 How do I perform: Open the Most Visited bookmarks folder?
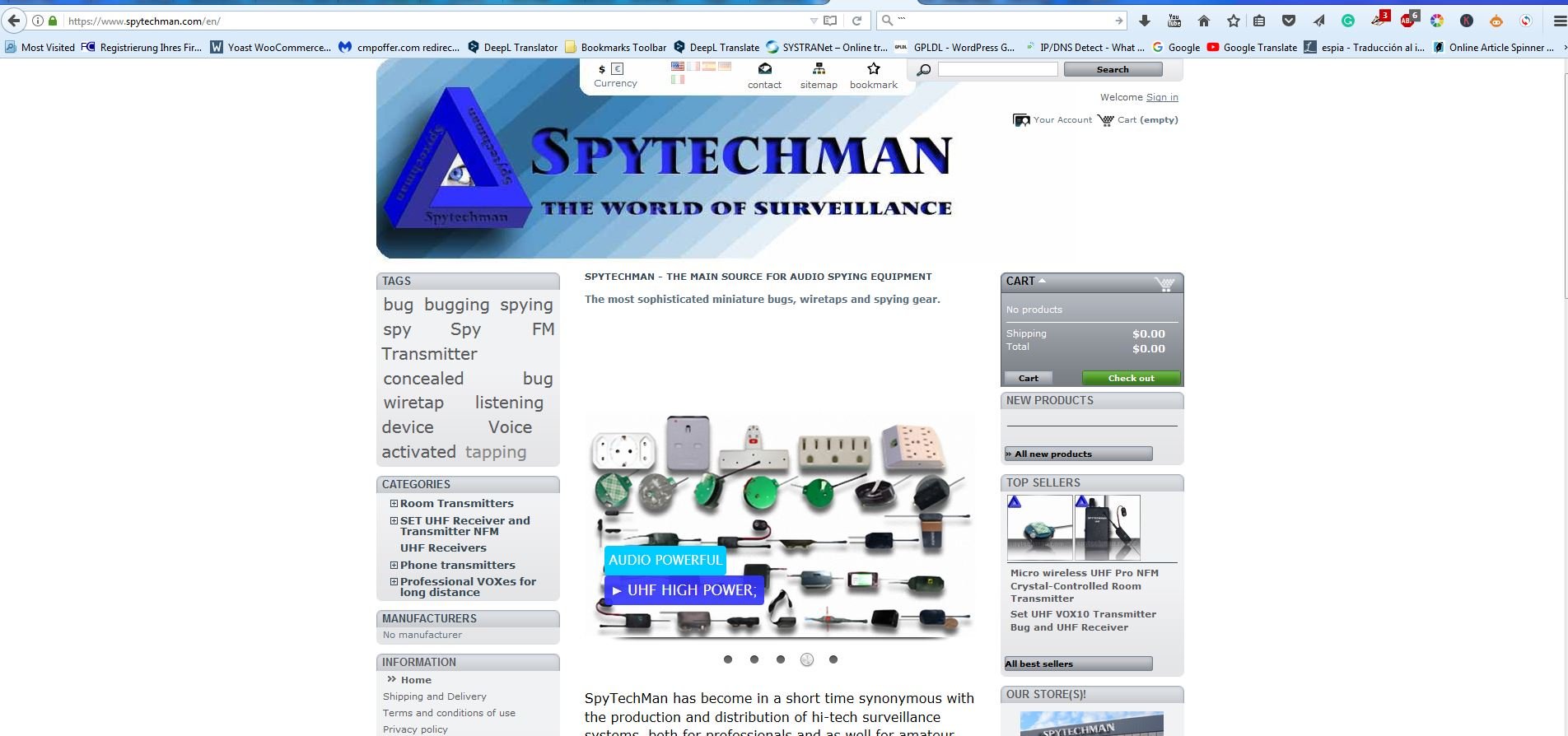click(x=40, y=48)
